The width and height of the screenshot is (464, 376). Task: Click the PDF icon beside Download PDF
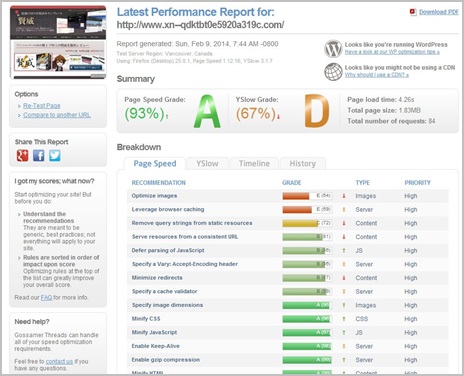pyautogui.click(x=413, y=12)
